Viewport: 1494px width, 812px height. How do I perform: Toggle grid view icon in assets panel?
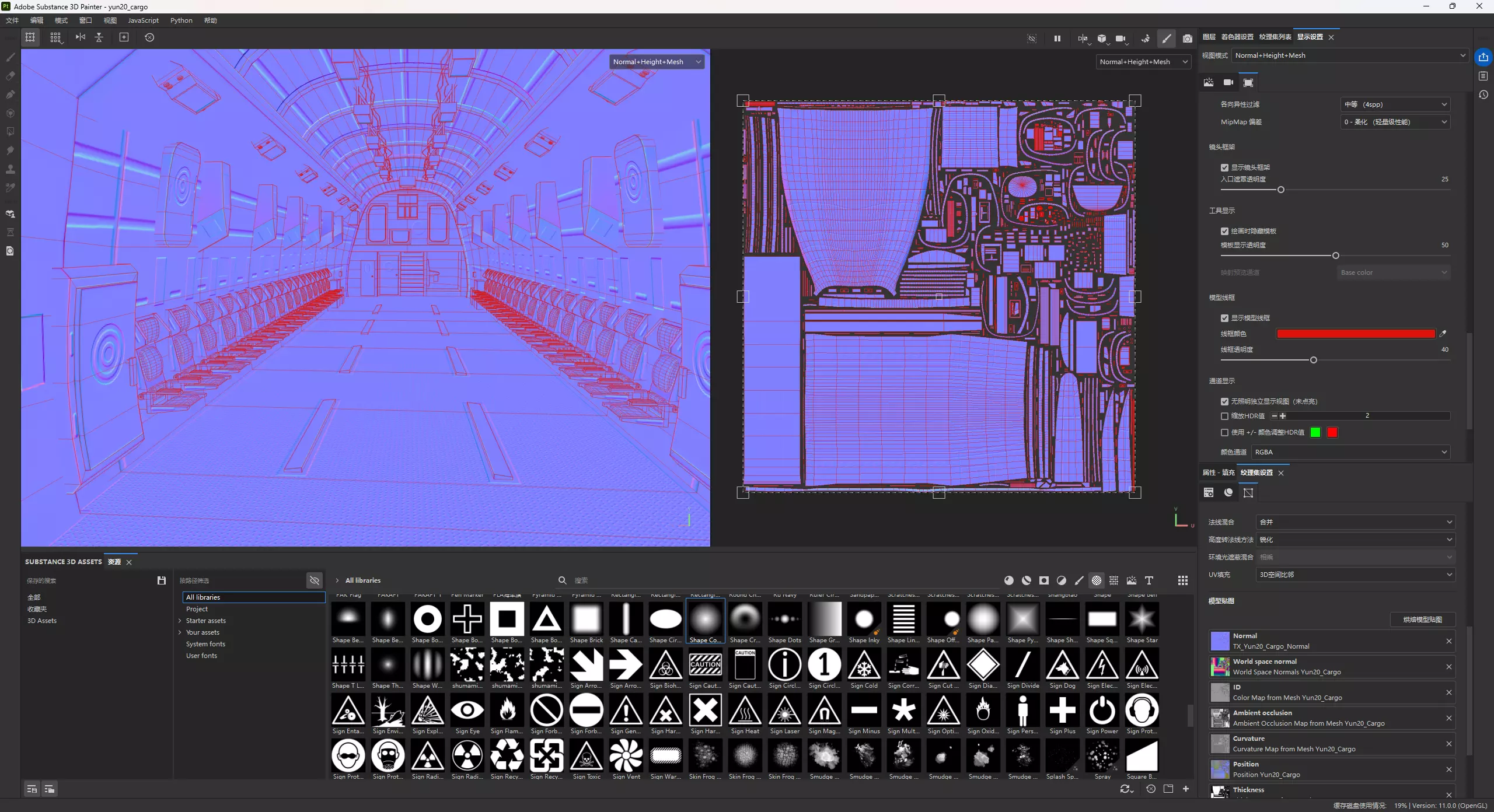coord(1182,580)
